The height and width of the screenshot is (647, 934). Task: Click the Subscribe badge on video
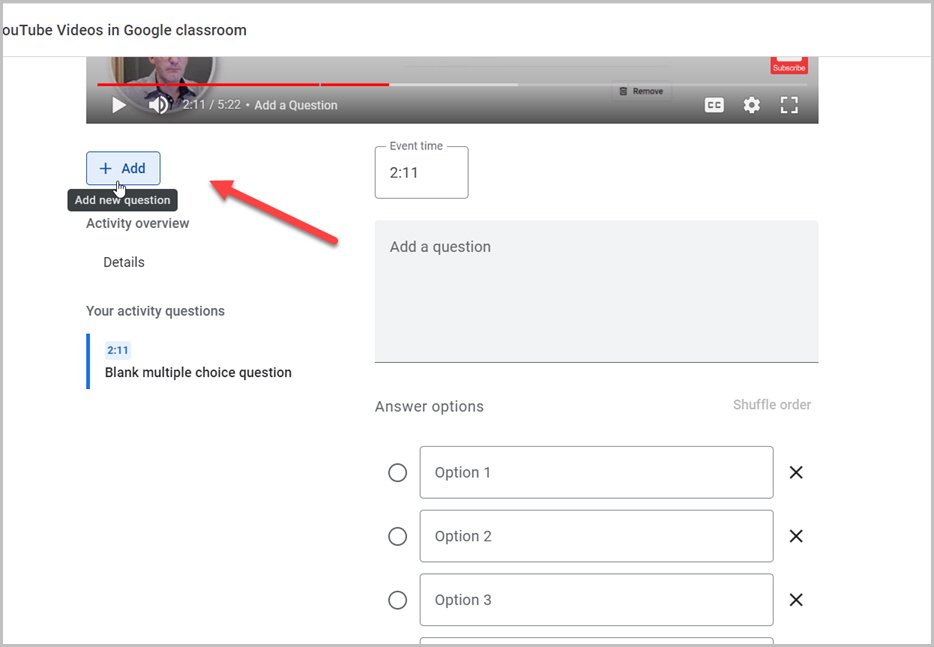[x=789, y=65]
